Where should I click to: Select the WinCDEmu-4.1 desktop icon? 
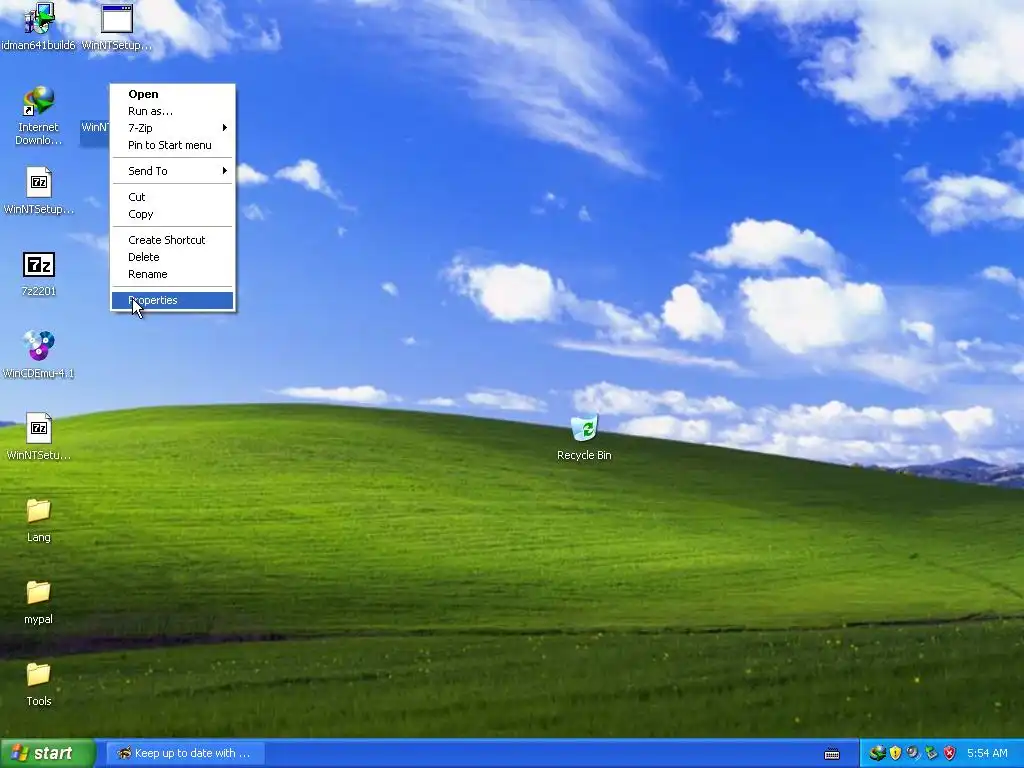[39, 355]
